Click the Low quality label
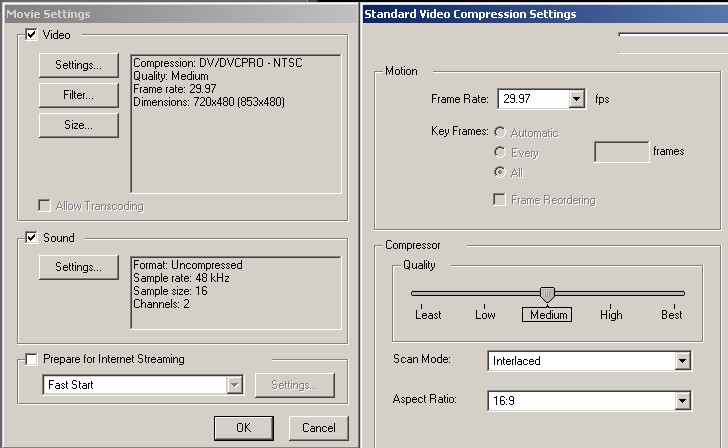The height and width of the screenshot is (448, 728). (x=485, y=315)
